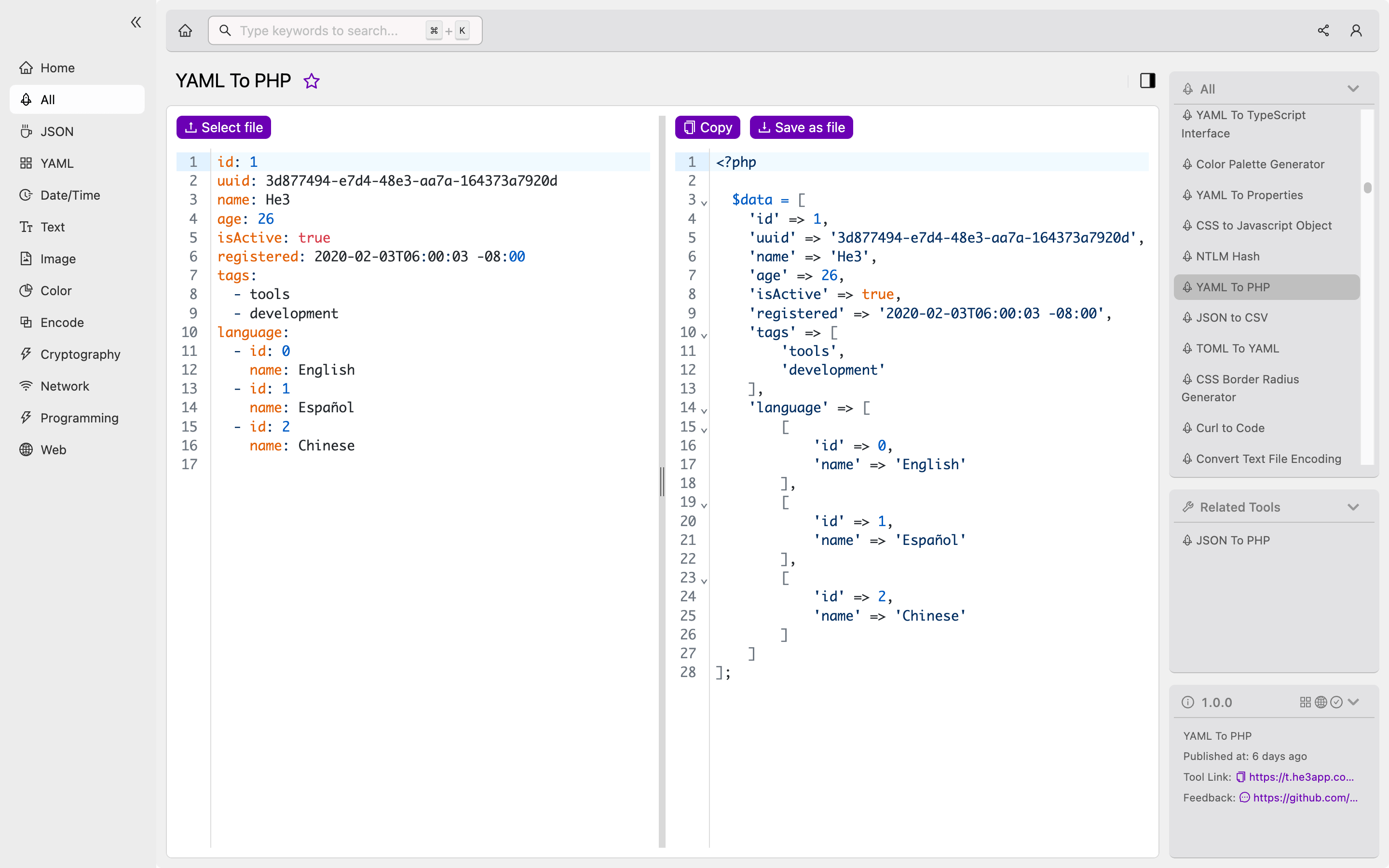Click the Home sidebar house icon
Image resolution: width=1389 pixels, height=868 pixels.
tap(26, 68)
